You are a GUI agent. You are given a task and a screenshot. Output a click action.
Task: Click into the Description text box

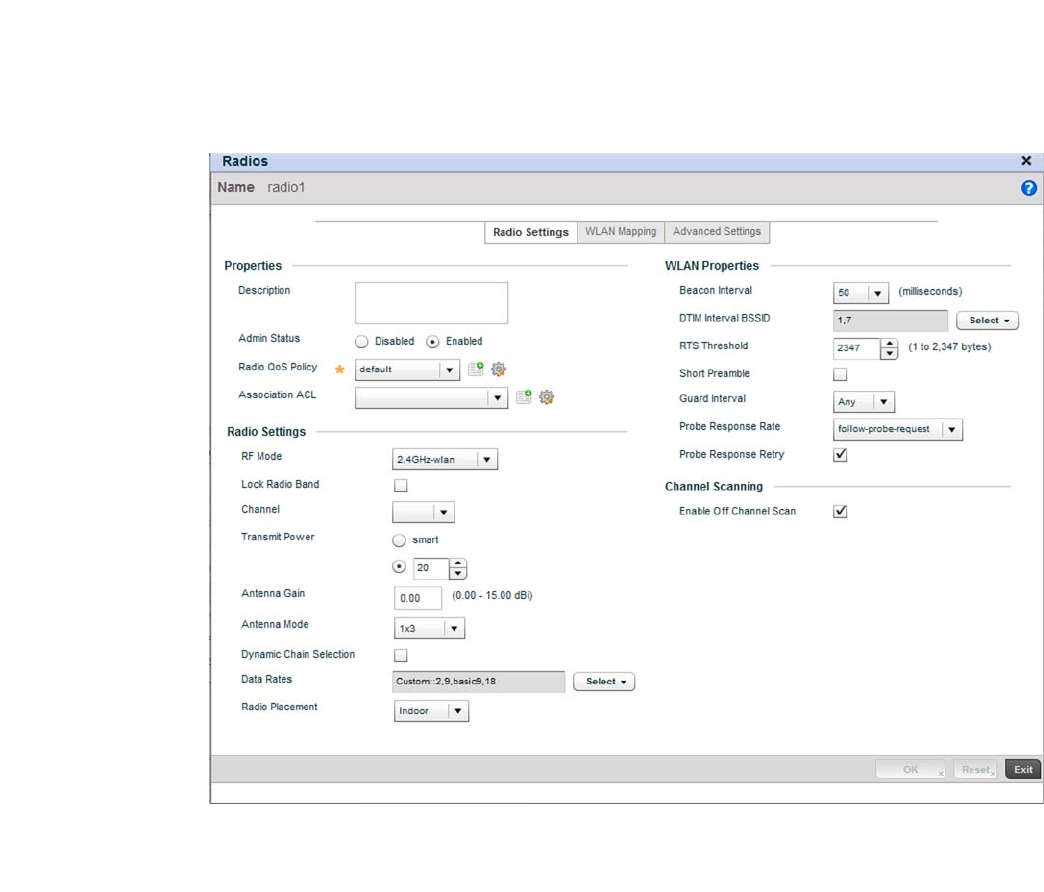(431, 303)
